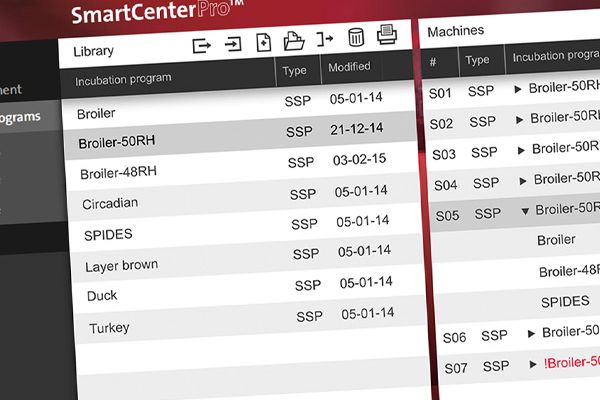Expand the S07 program shown in red
Viewport: 600px width, 400px height.
coord(535,365)
